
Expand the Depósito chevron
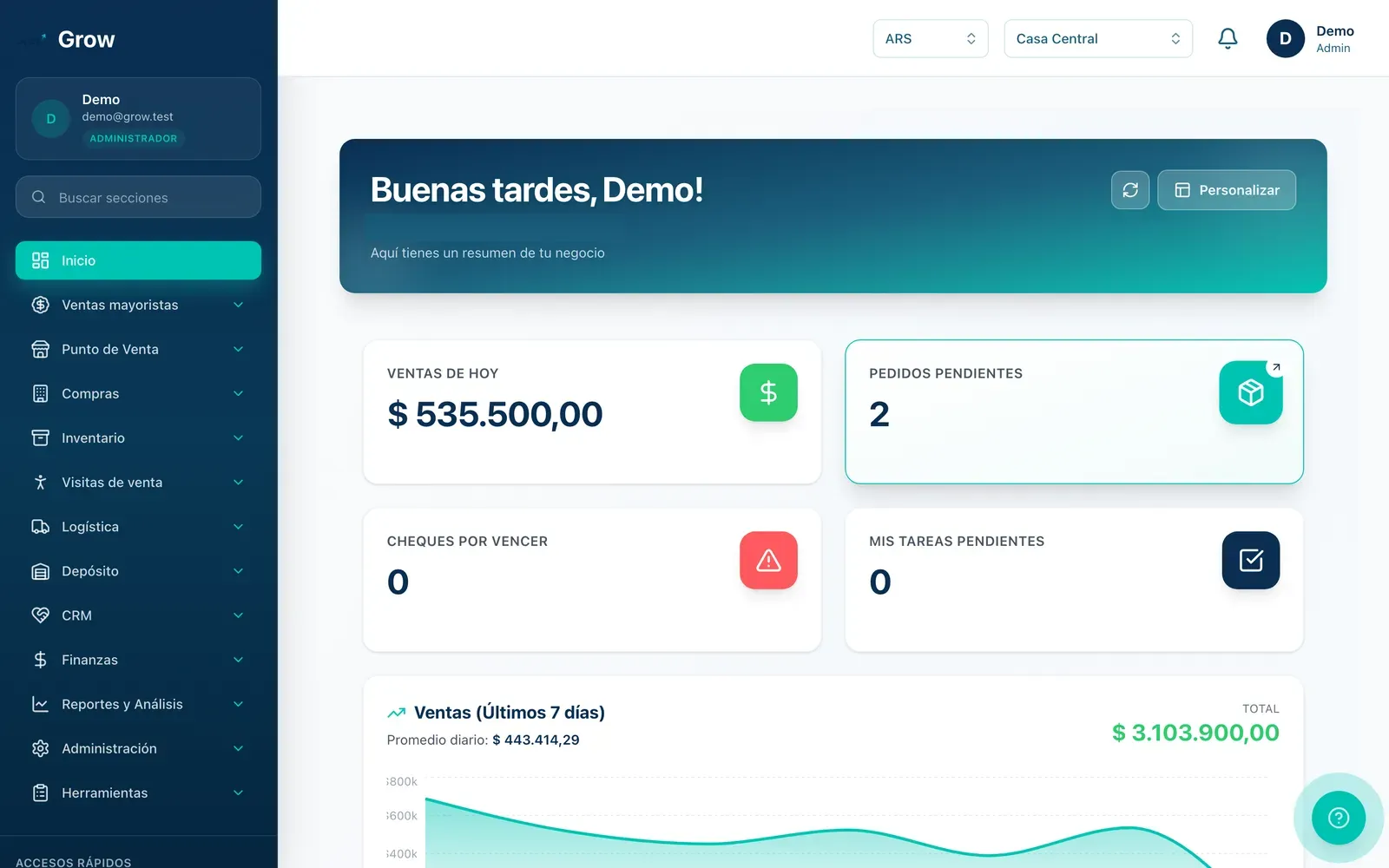[x=238, y=571]
